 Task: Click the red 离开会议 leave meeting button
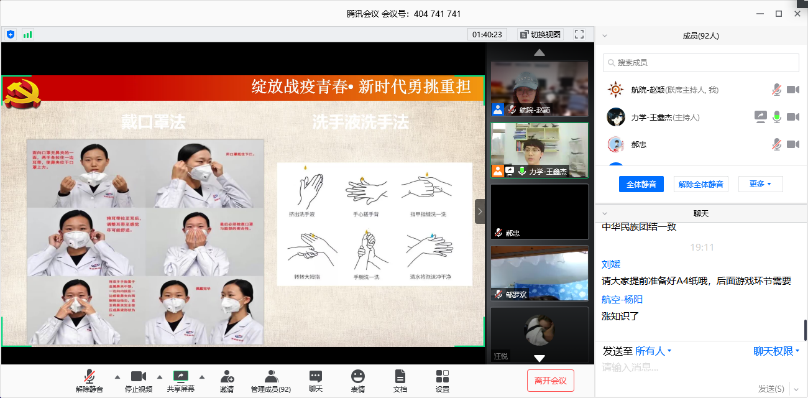click(550, 380)
